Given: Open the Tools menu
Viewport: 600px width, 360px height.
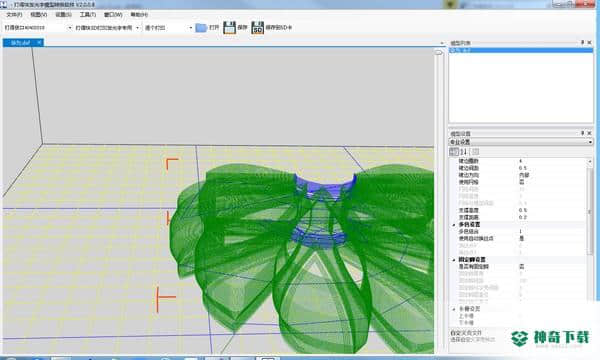Looking at the screenshot, I should tap(88, 15).
